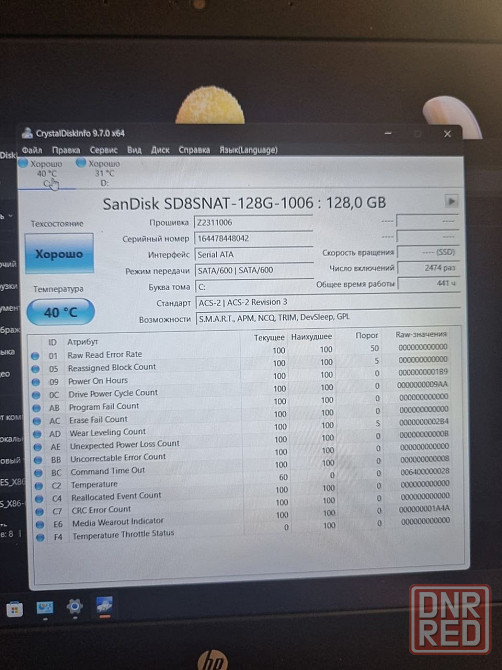502x670 pixels.
Task: Select the Raw Read Error Rate row text
Action: coord(105,355)
